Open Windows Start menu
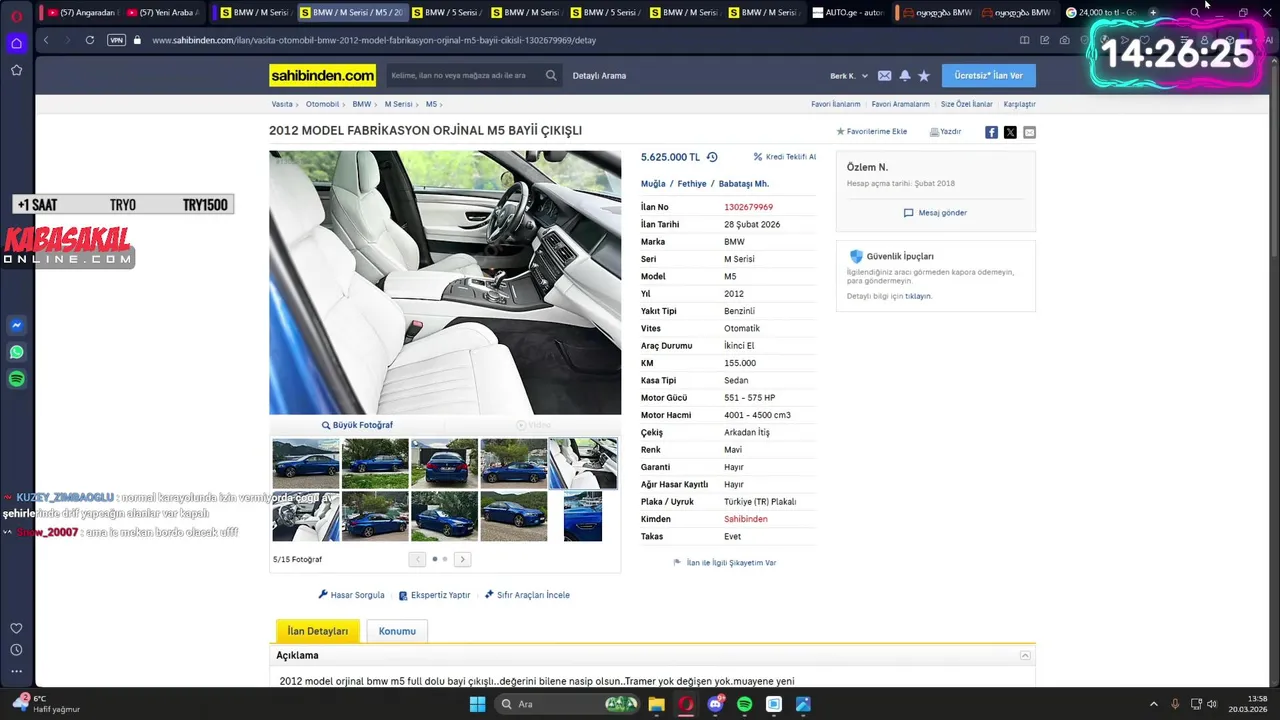1280x720 pixels. click(x=477, y=704)
